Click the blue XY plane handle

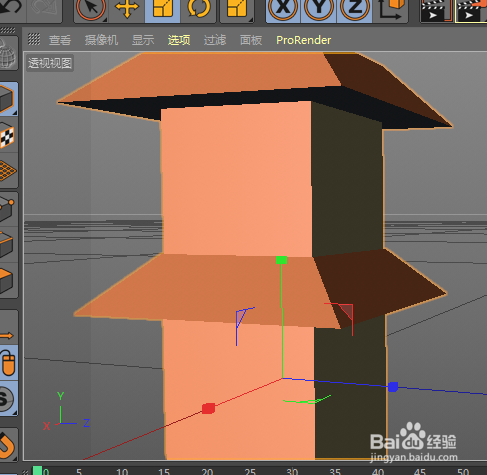click(x=242, y=317)
